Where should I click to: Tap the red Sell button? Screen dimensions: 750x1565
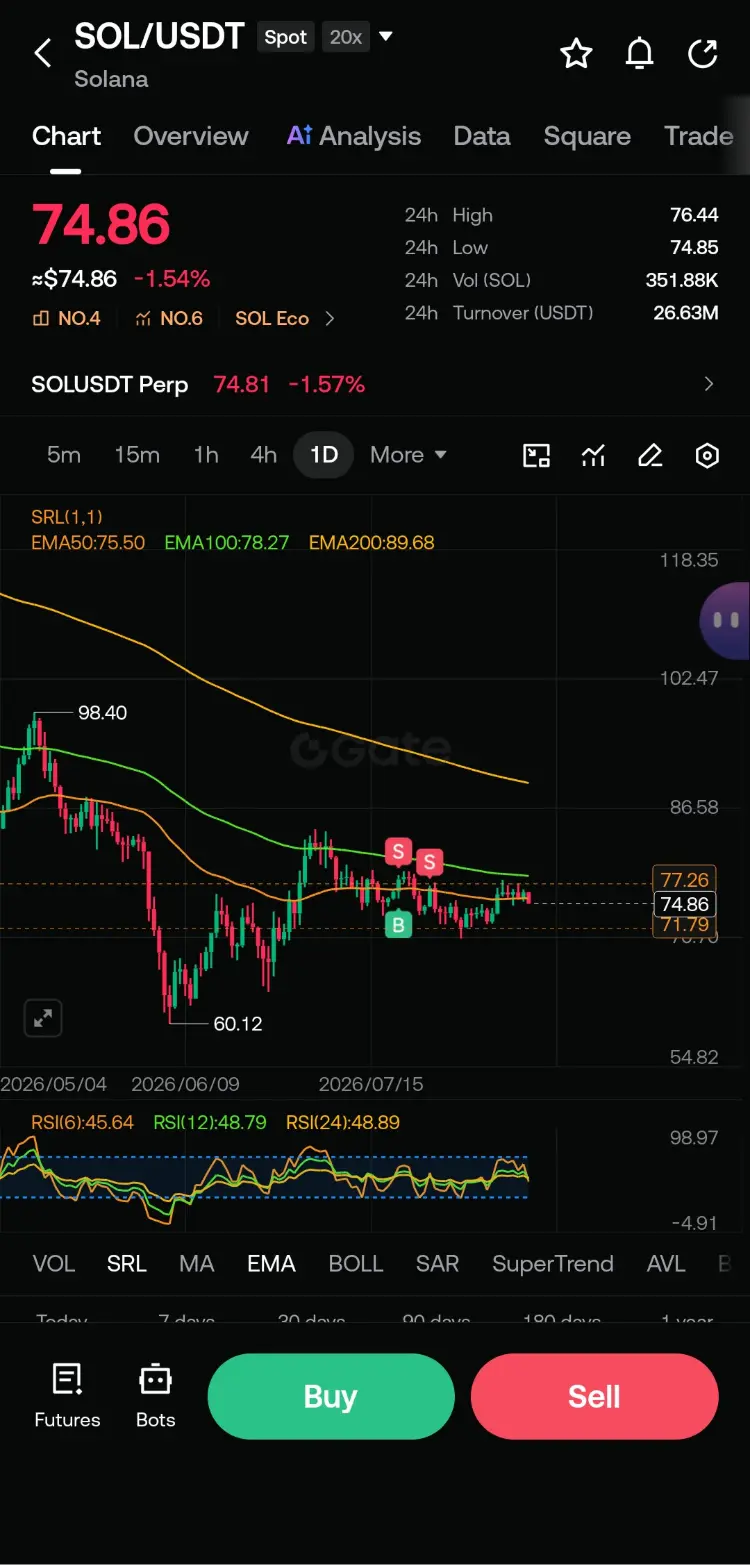tap(594, 1396)
